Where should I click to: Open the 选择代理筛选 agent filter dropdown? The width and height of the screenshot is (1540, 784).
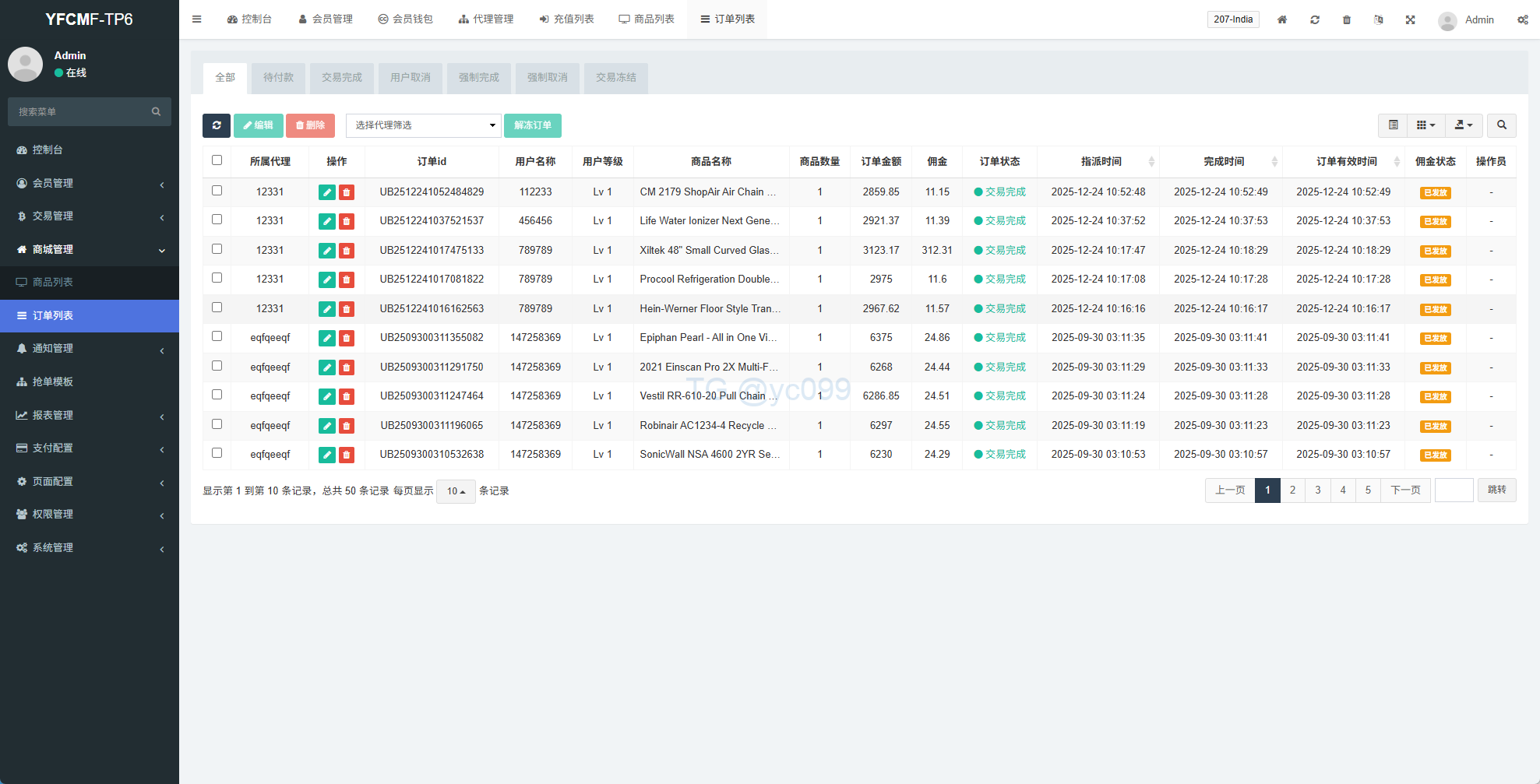click(423, 125)
